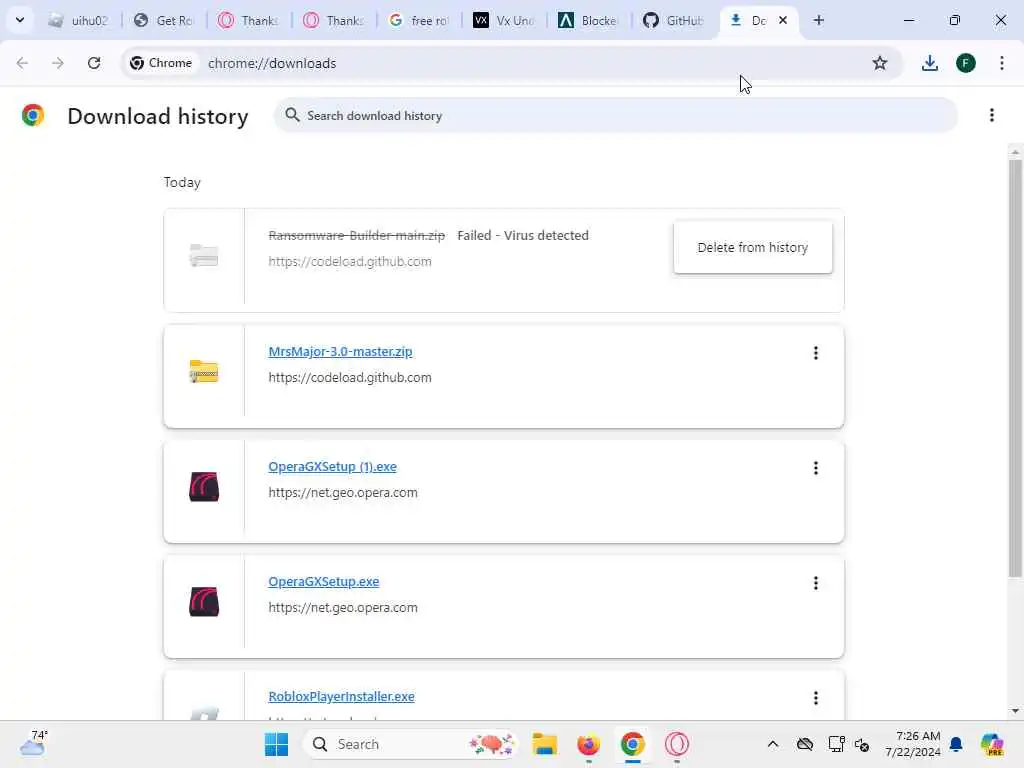The image size is (1024, 768).
Task: Switch to the second Opera Thanks tab
Action: pos(334,20)
